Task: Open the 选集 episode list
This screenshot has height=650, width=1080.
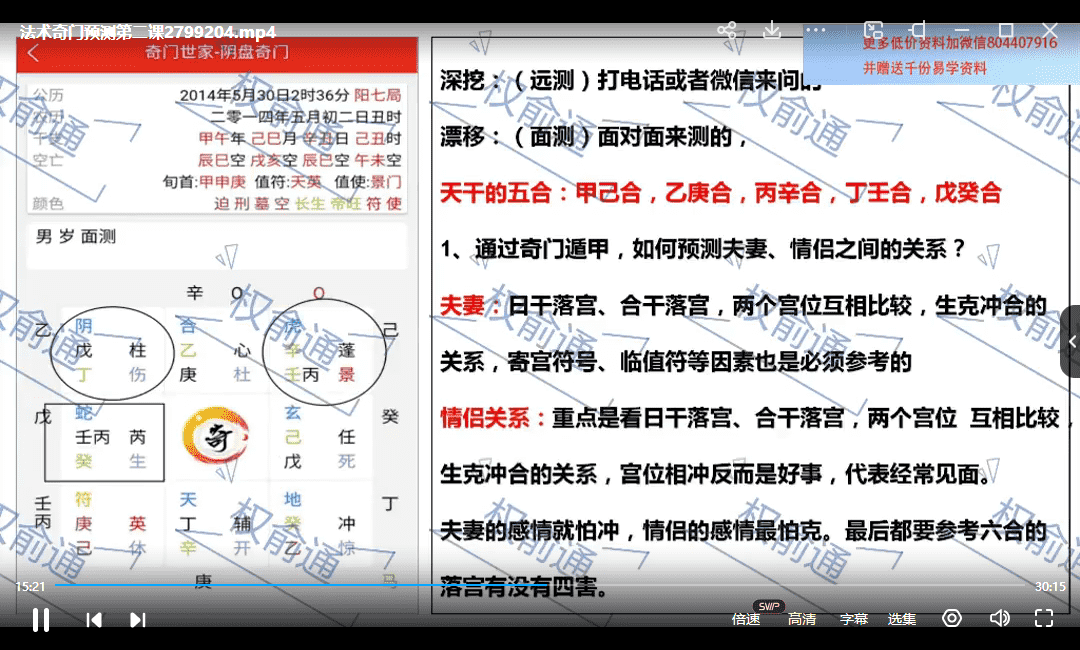Action: point(902,619)
